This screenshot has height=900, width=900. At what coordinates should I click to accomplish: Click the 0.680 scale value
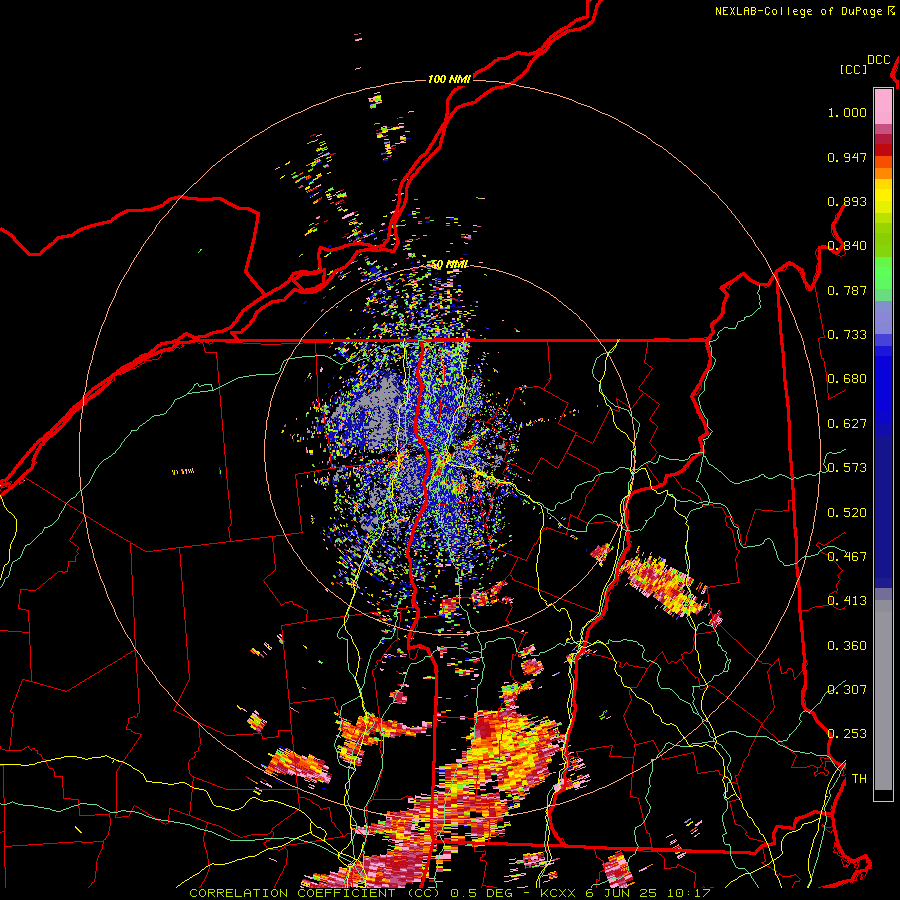tap(847, 379)
